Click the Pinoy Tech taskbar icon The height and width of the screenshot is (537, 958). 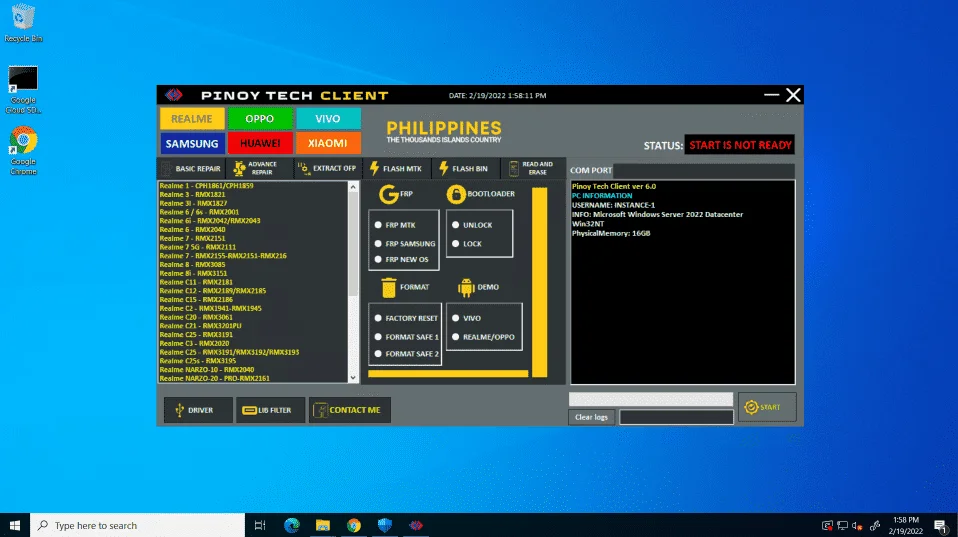point(416,525)
